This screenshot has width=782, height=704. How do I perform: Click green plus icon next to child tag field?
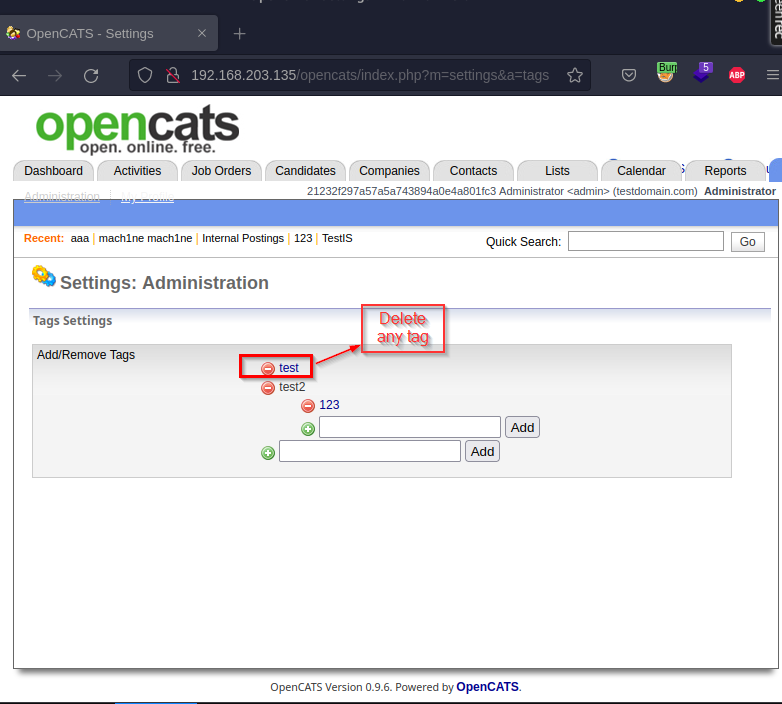[x=308, y=429]
